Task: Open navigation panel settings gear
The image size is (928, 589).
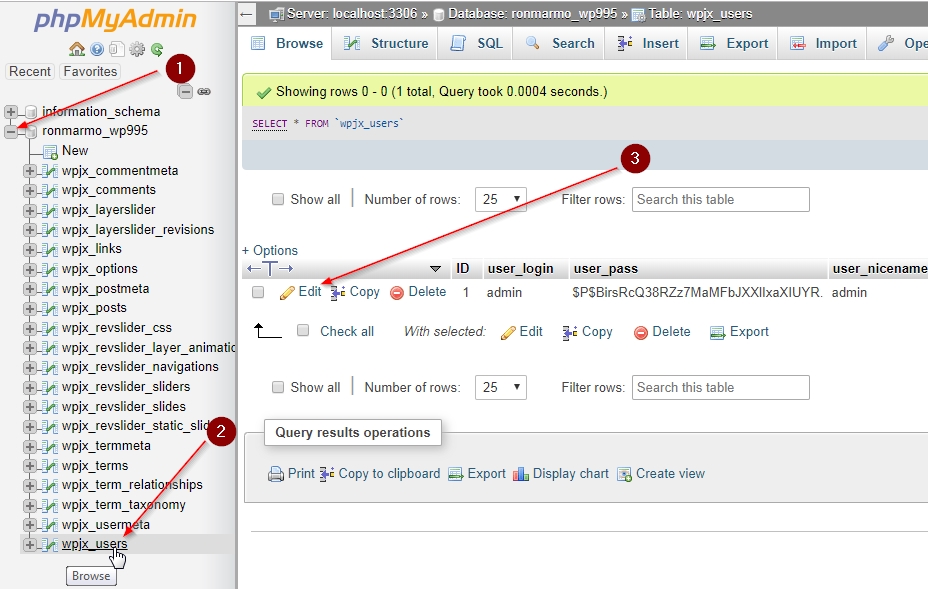Action: point(137,49)
